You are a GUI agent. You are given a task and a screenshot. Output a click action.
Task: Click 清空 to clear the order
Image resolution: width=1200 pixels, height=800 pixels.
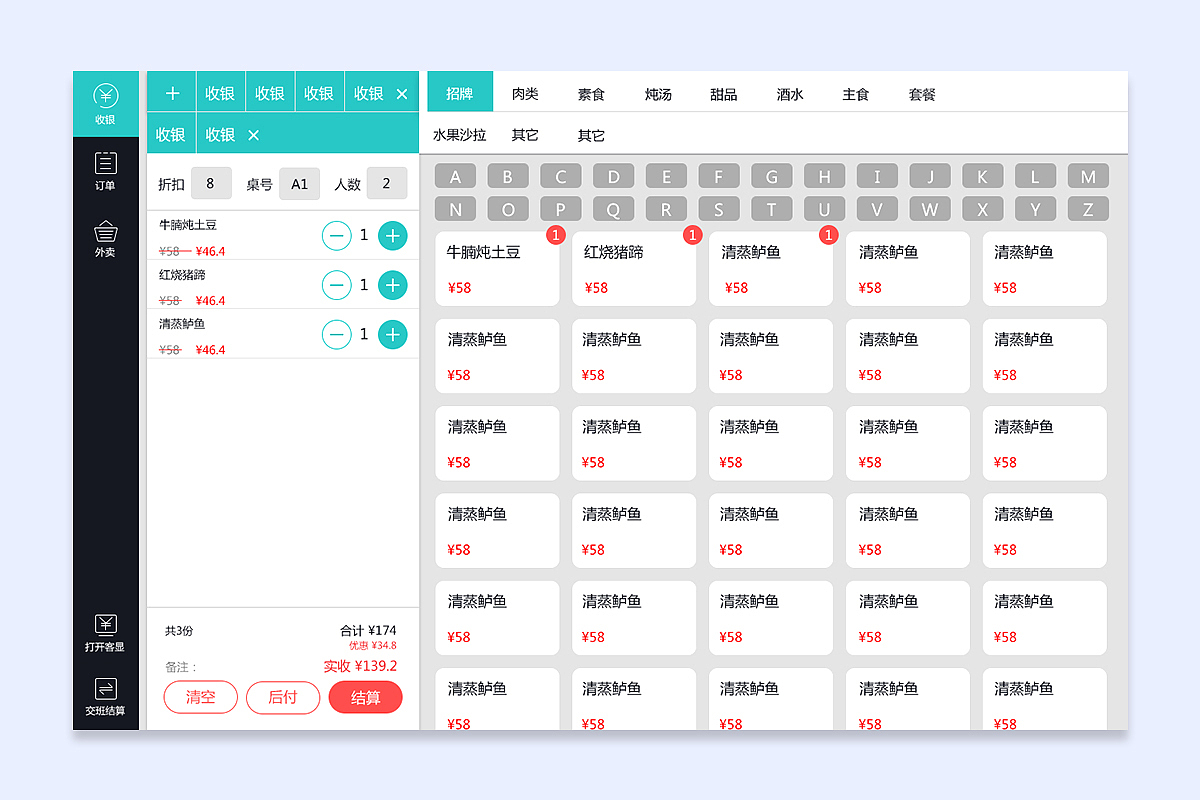200,697
